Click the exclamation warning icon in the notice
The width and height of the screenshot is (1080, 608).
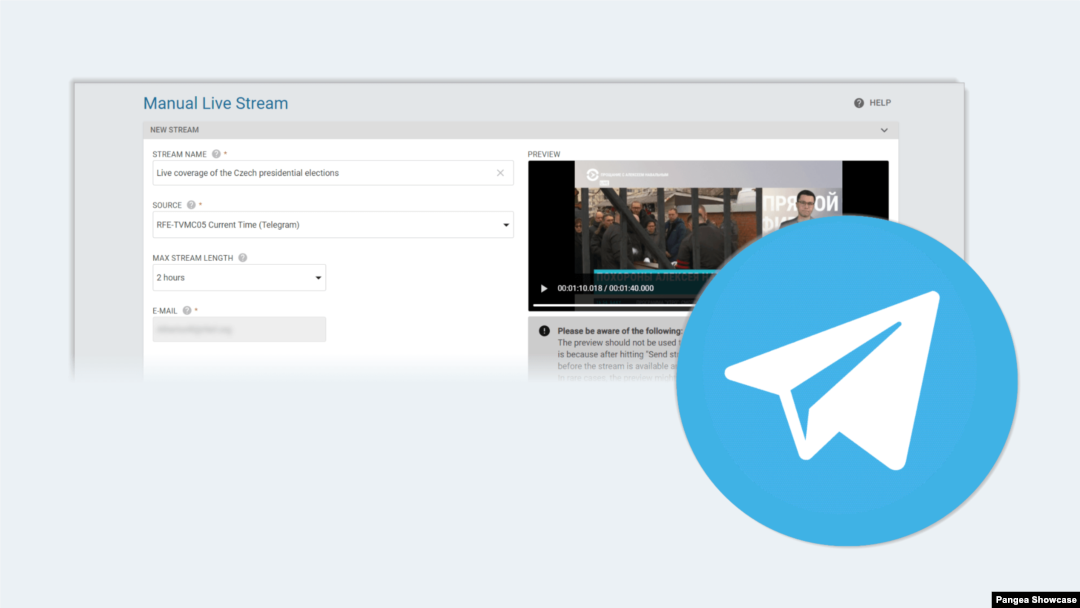[544, 331]
